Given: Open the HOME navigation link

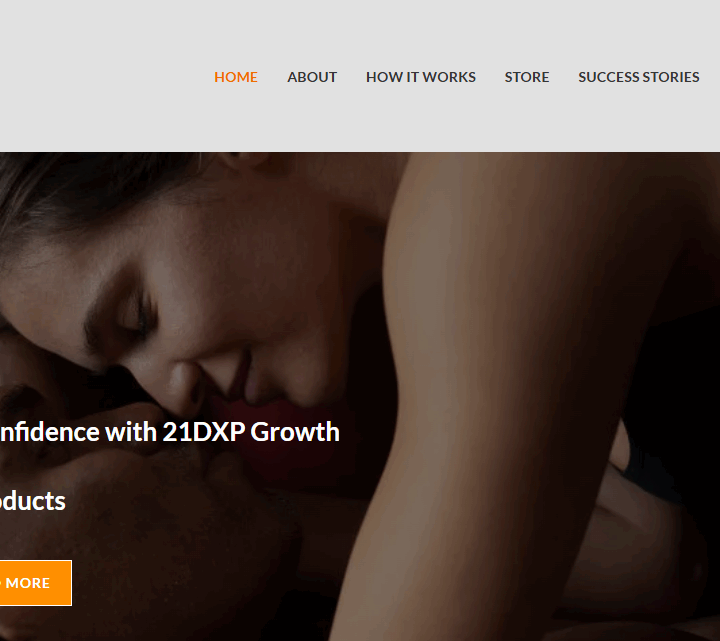Looking at the screenshot, I should click(236, 77).
